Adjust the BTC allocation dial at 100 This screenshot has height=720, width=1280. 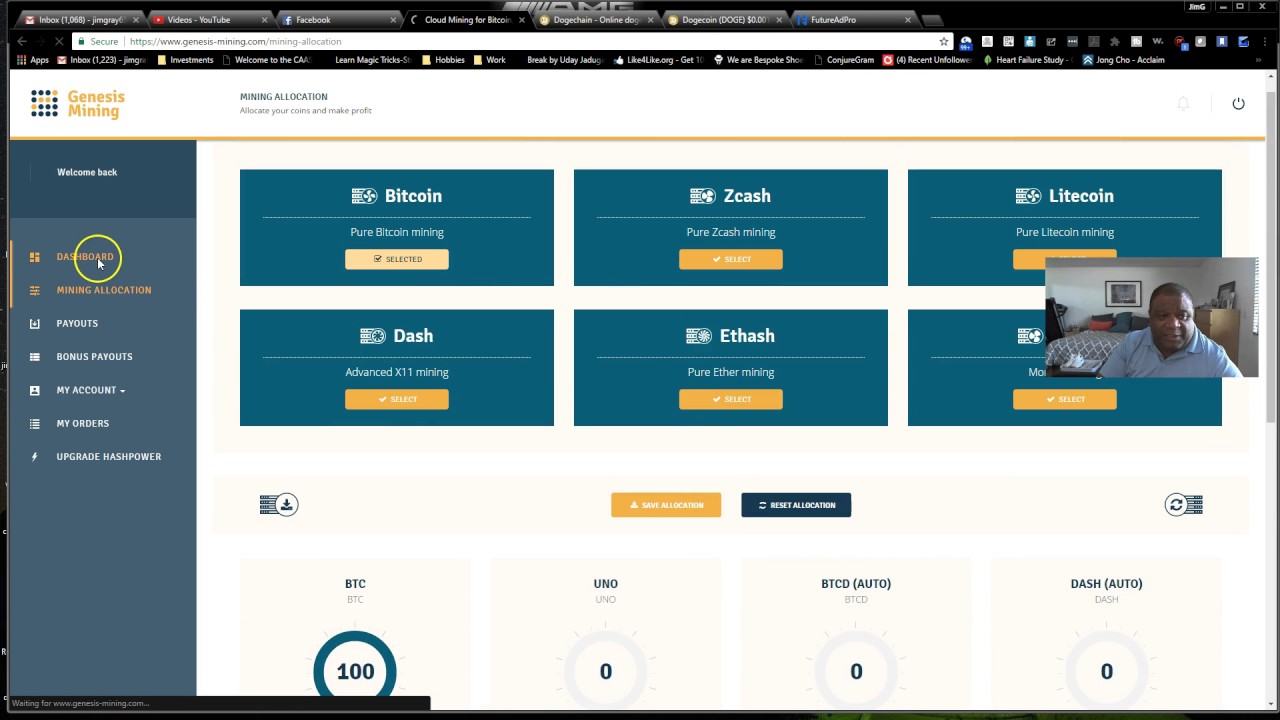[355, 671]
